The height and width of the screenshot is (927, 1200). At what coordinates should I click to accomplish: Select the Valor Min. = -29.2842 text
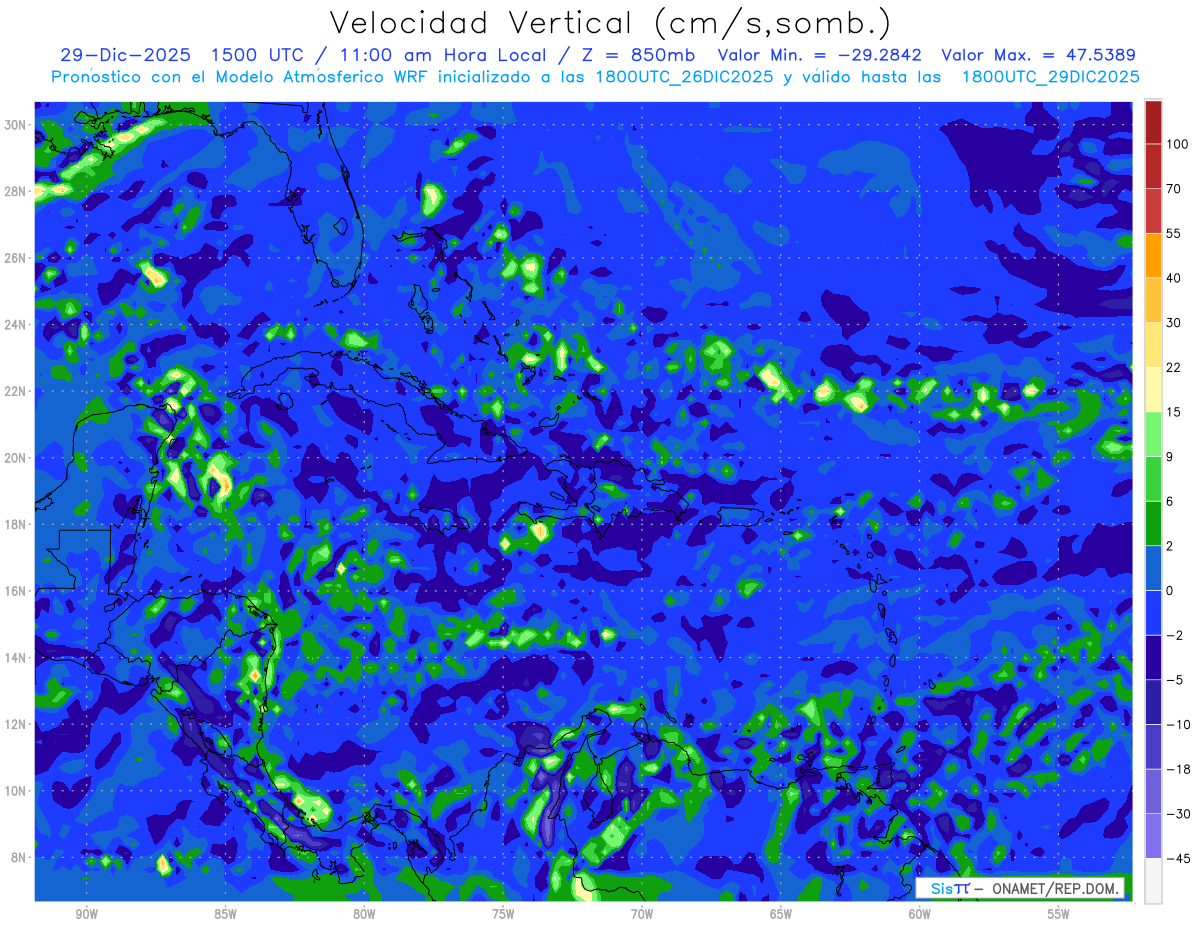(820, 54)
